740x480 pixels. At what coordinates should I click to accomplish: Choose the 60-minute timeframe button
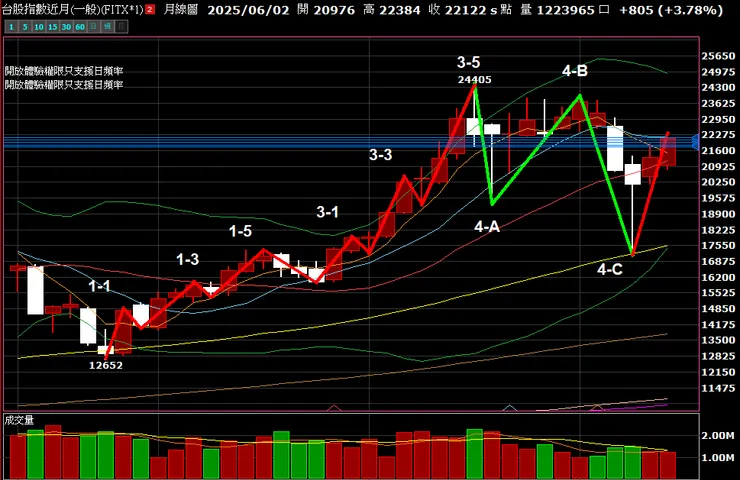coord(80,27)
